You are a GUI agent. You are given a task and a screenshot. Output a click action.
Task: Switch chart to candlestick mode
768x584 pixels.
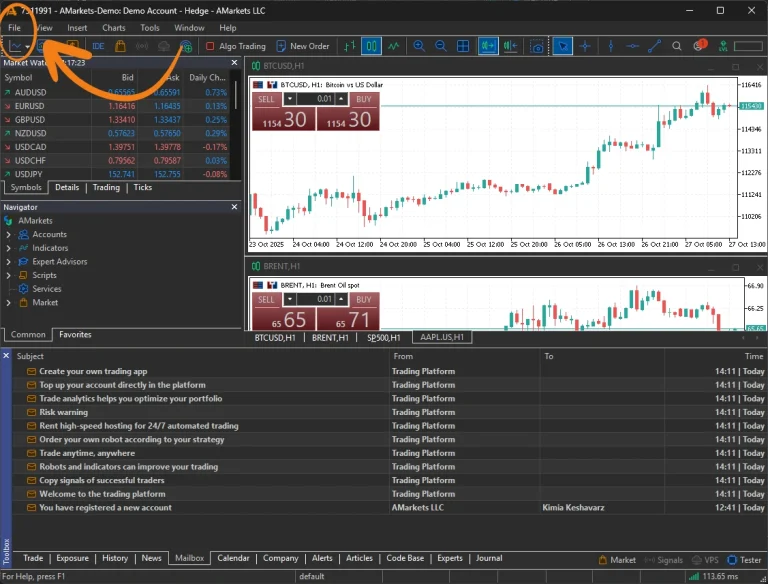[x=371, y=46]
